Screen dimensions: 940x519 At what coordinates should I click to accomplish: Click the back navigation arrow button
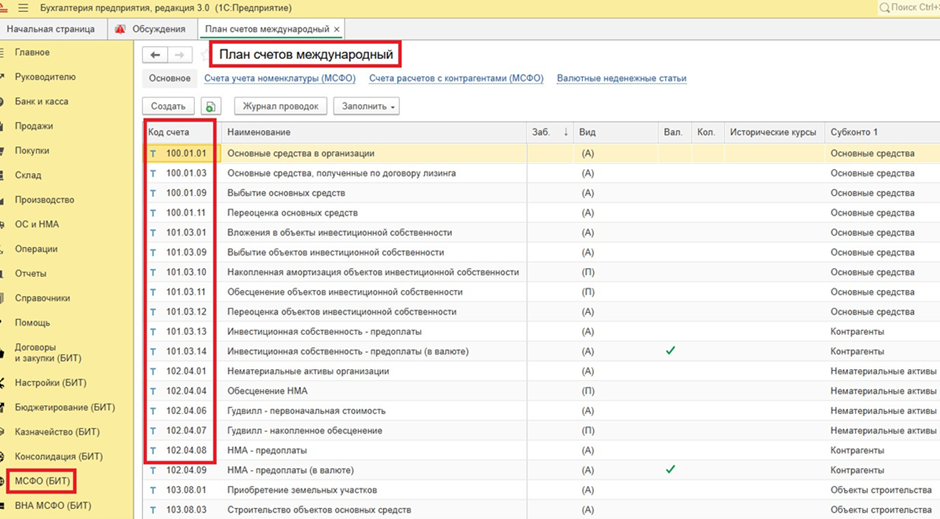click(x=155, y=55)
